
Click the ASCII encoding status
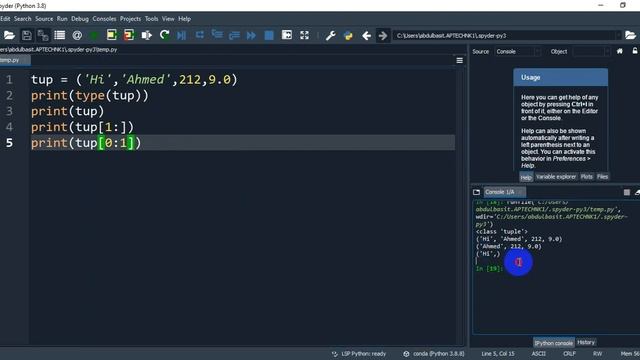click(538, 354)
